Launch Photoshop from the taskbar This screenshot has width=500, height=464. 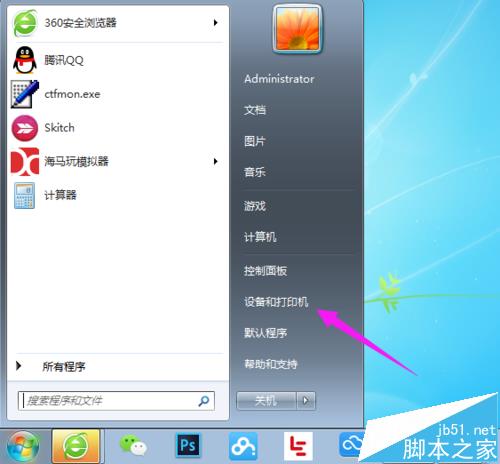[188, 445]
